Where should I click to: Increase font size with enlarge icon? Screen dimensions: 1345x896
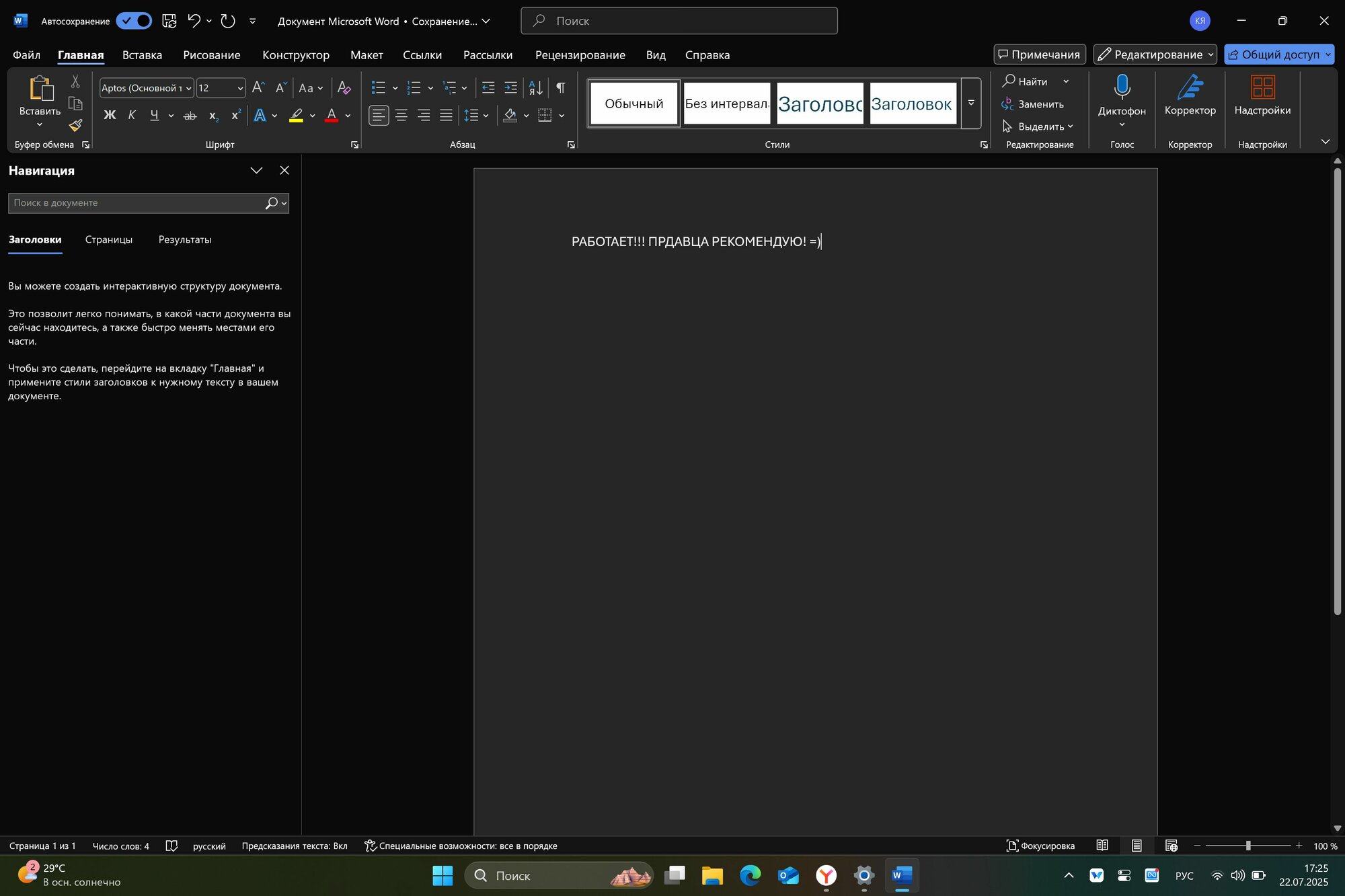(258, 87)
